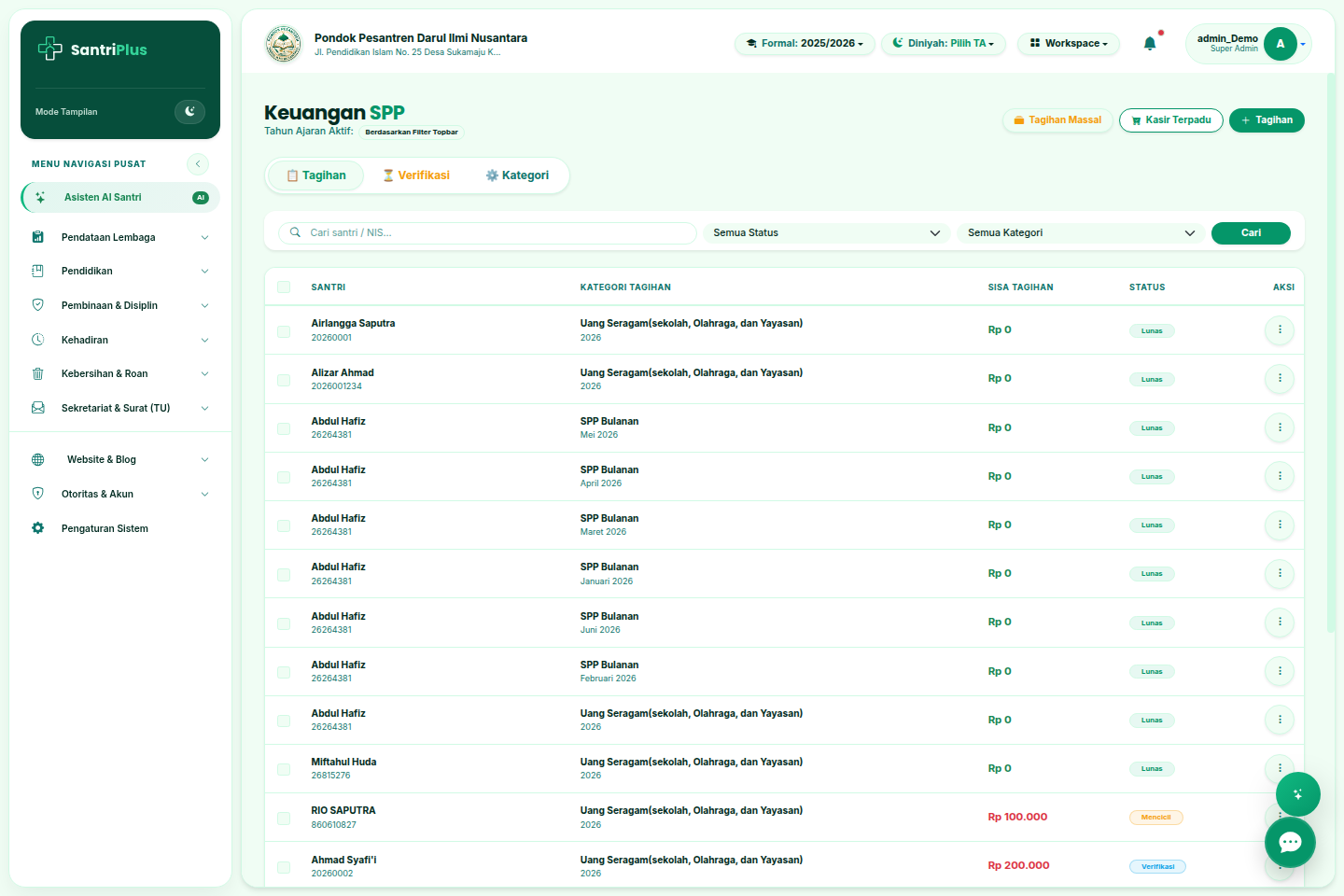
Task: Click the Kehadiran clock icon
Action: [x=38, y=340]
